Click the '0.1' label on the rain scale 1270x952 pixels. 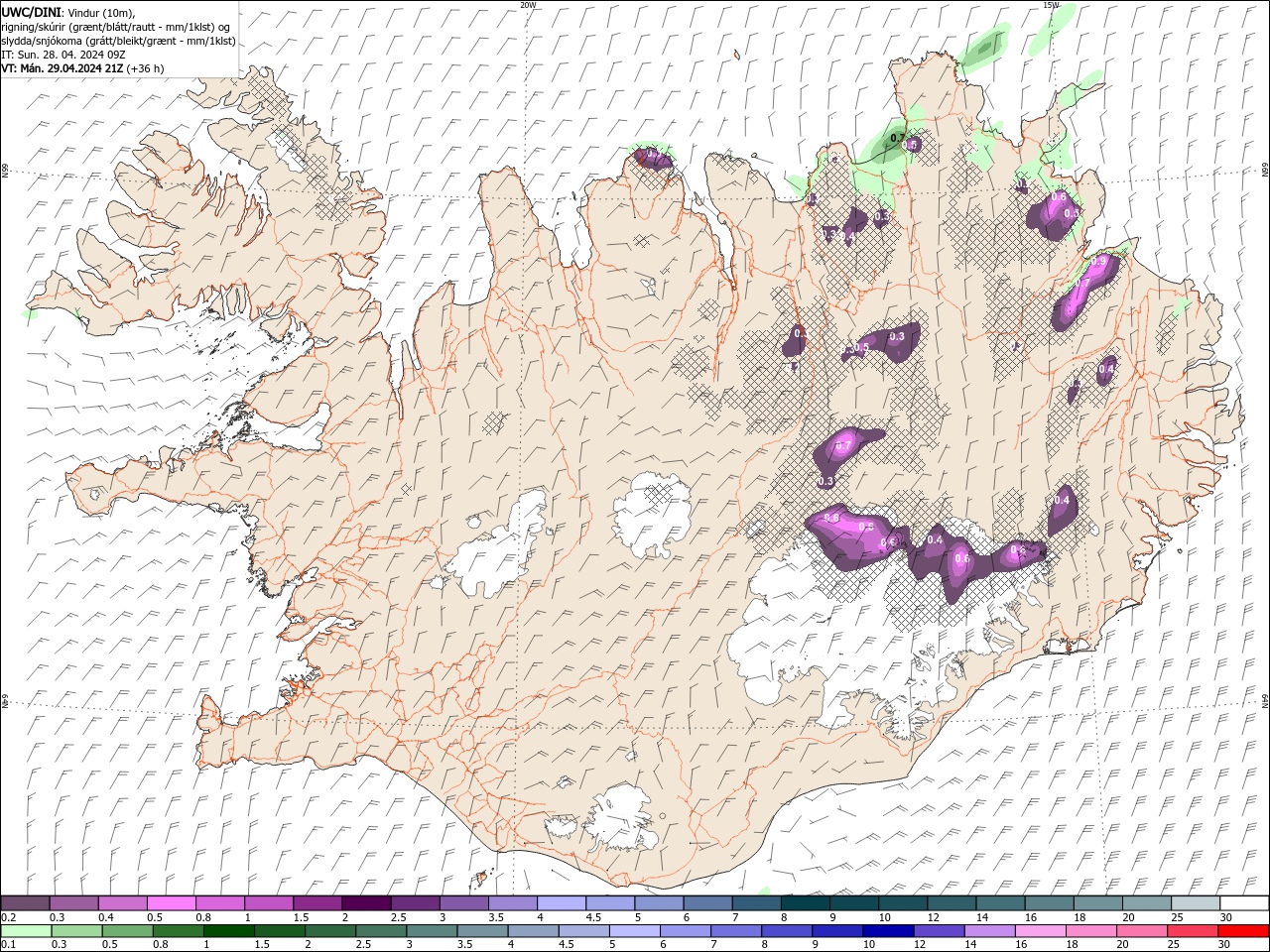tap(9, 945)
